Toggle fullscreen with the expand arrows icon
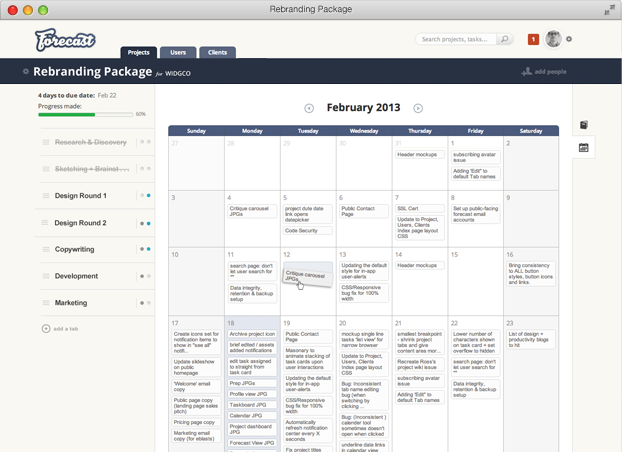 click(609, 10)
